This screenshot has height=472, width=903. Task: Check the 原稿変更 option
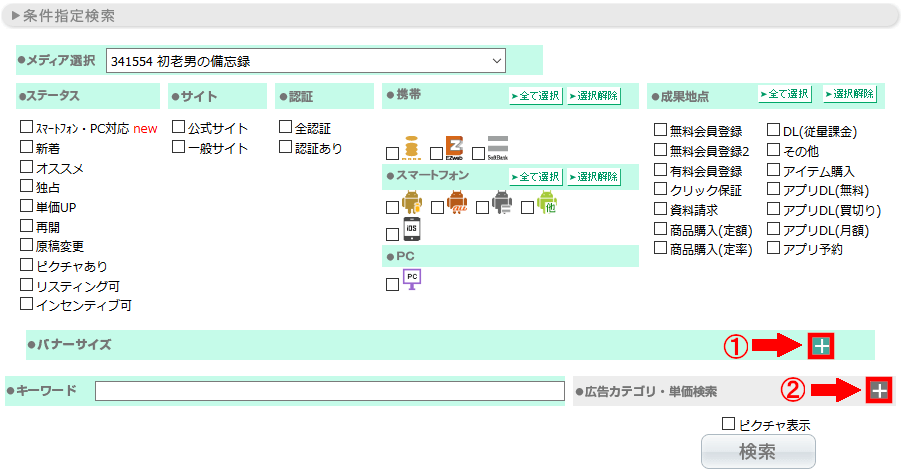pos(26,245)
